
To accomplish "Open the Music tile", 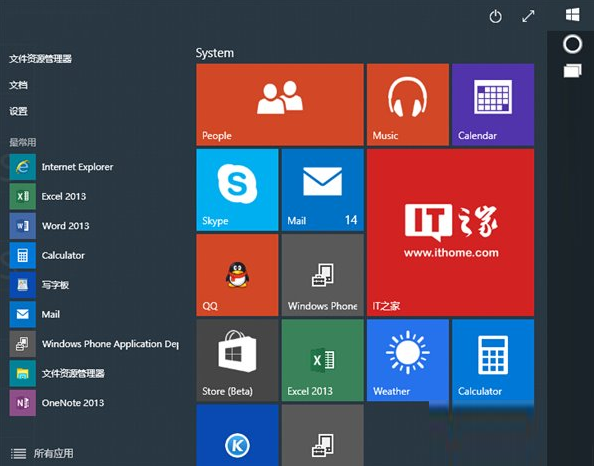I will 408,105.
